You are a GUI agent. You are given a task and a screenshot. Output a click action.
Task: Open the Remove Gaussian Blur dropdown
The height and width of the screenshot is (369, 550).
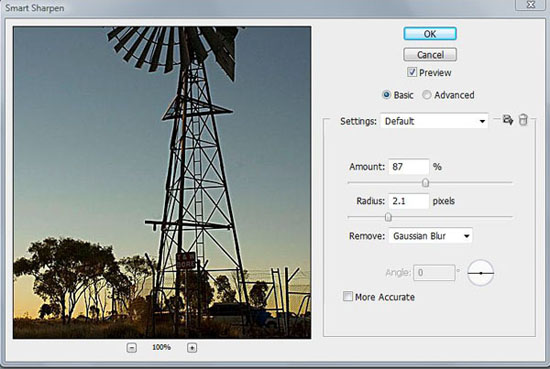coord(430,236)
